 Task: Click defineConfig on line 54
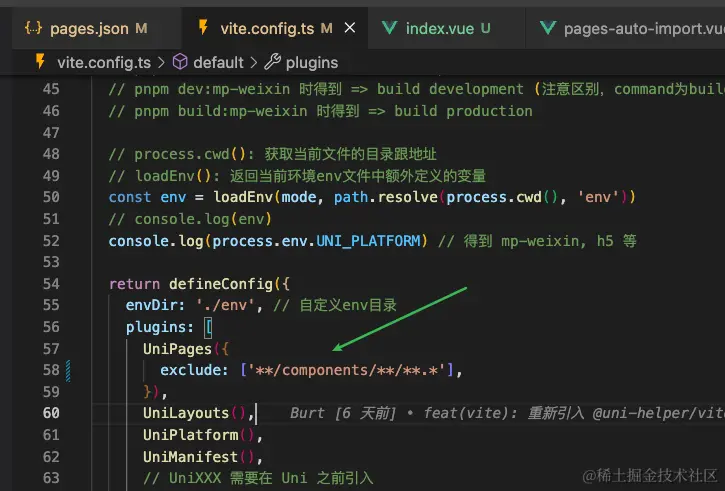[221, 284]
